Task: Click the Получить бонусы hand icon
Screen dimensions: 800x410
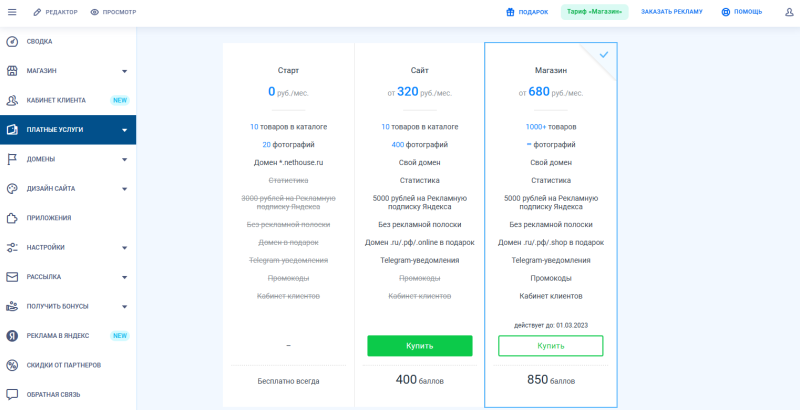Action: pyautogui.click(x=12, y=306)
